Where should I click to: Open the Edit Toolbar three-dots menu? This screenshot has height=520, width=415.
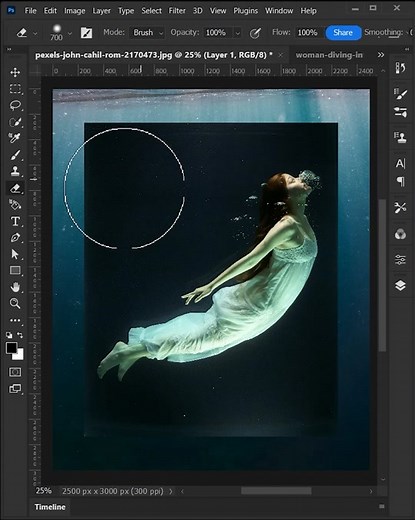pyautogui.click(x=15, y=320)
